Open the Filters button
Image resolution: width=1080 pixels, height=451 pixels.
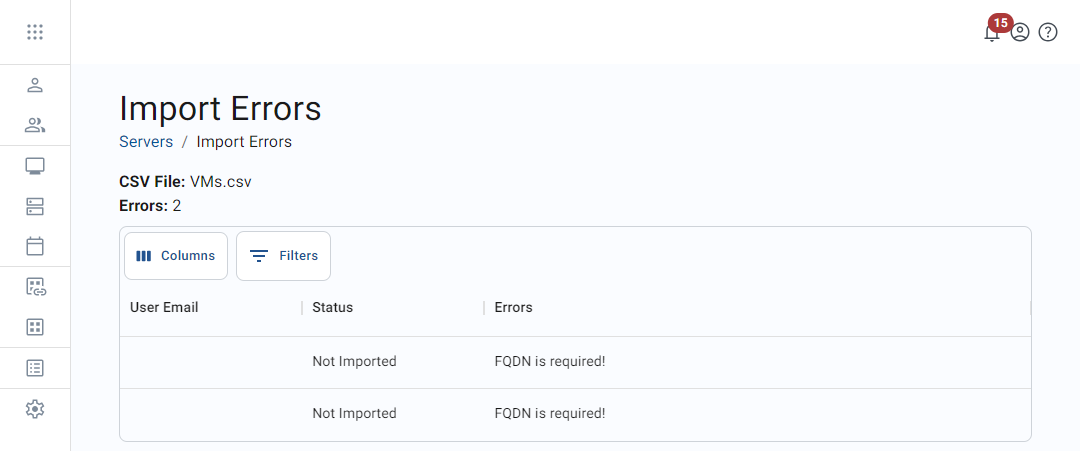(283, 256)
